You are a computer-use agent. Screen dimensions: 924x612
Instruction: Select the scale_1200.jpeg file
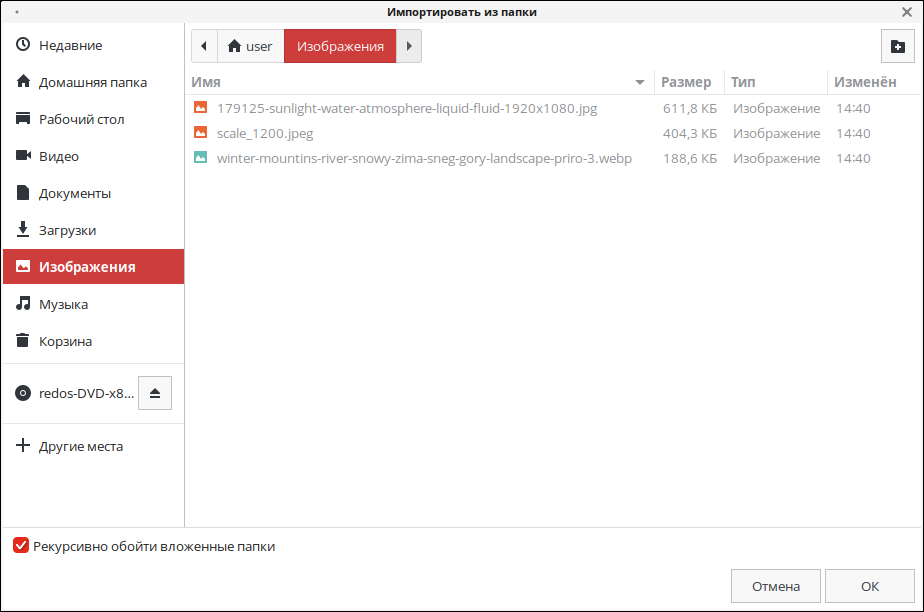tap(265, 133)
